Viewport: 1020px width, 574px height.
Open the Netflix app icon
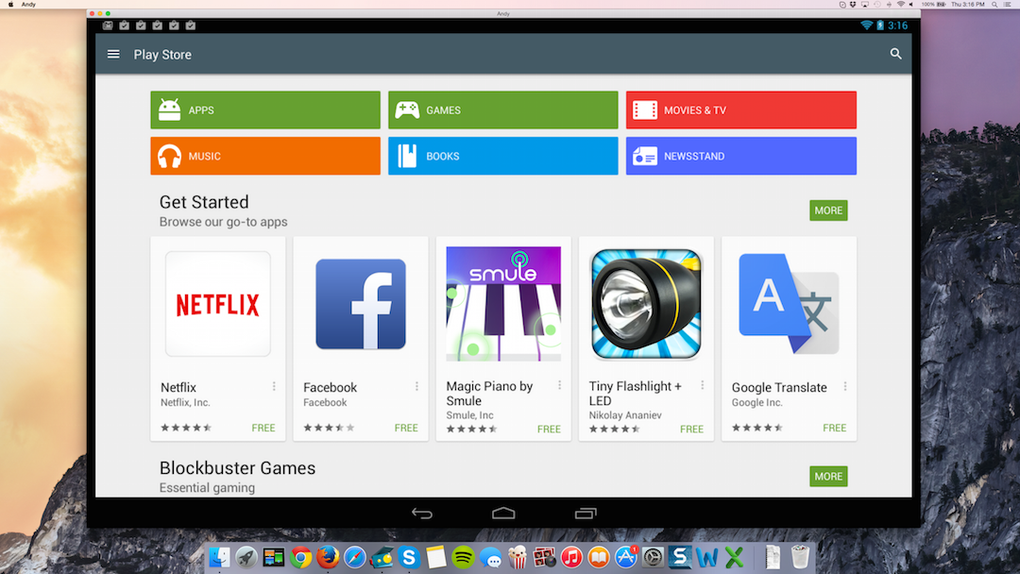point(218,304)
